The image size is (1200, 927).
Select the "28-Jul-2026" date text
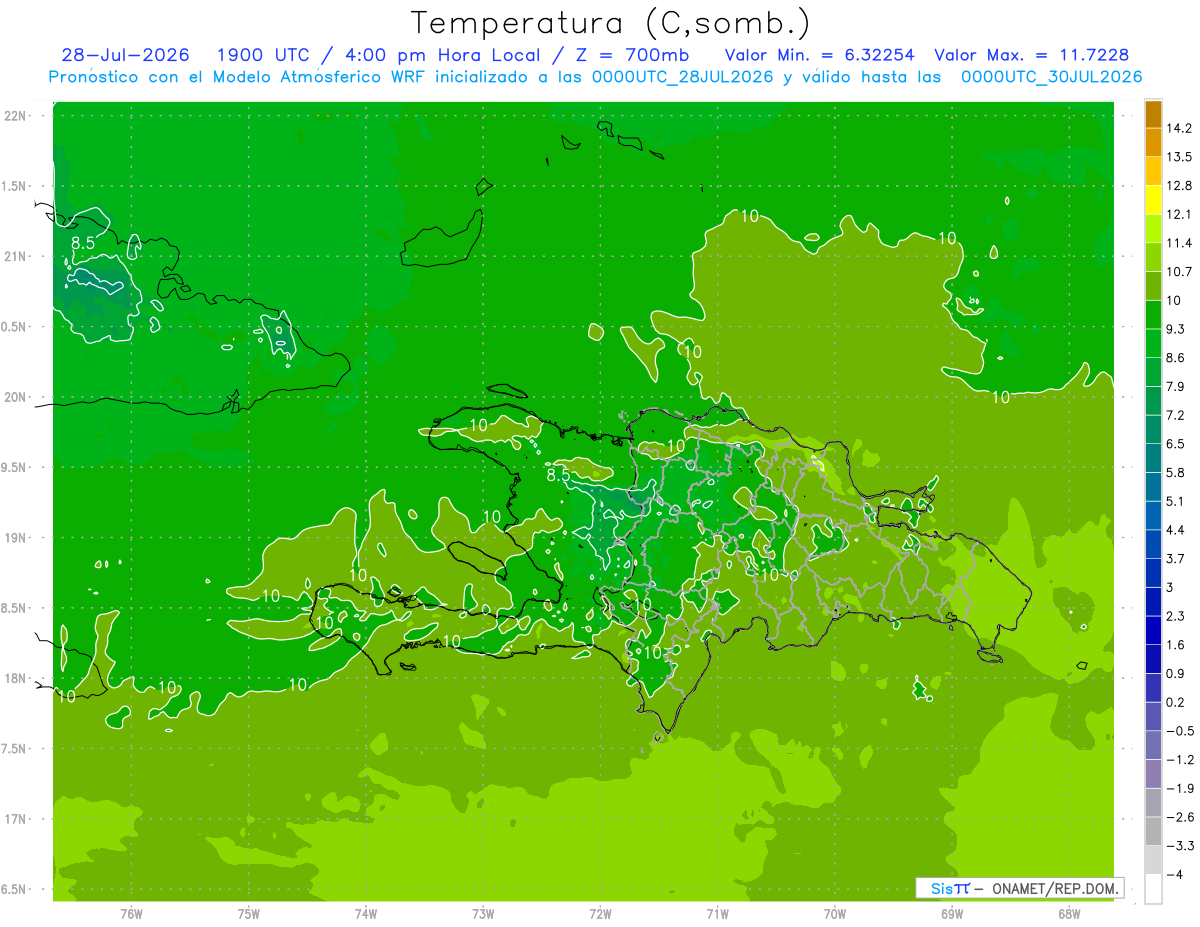tap(128, 55)
